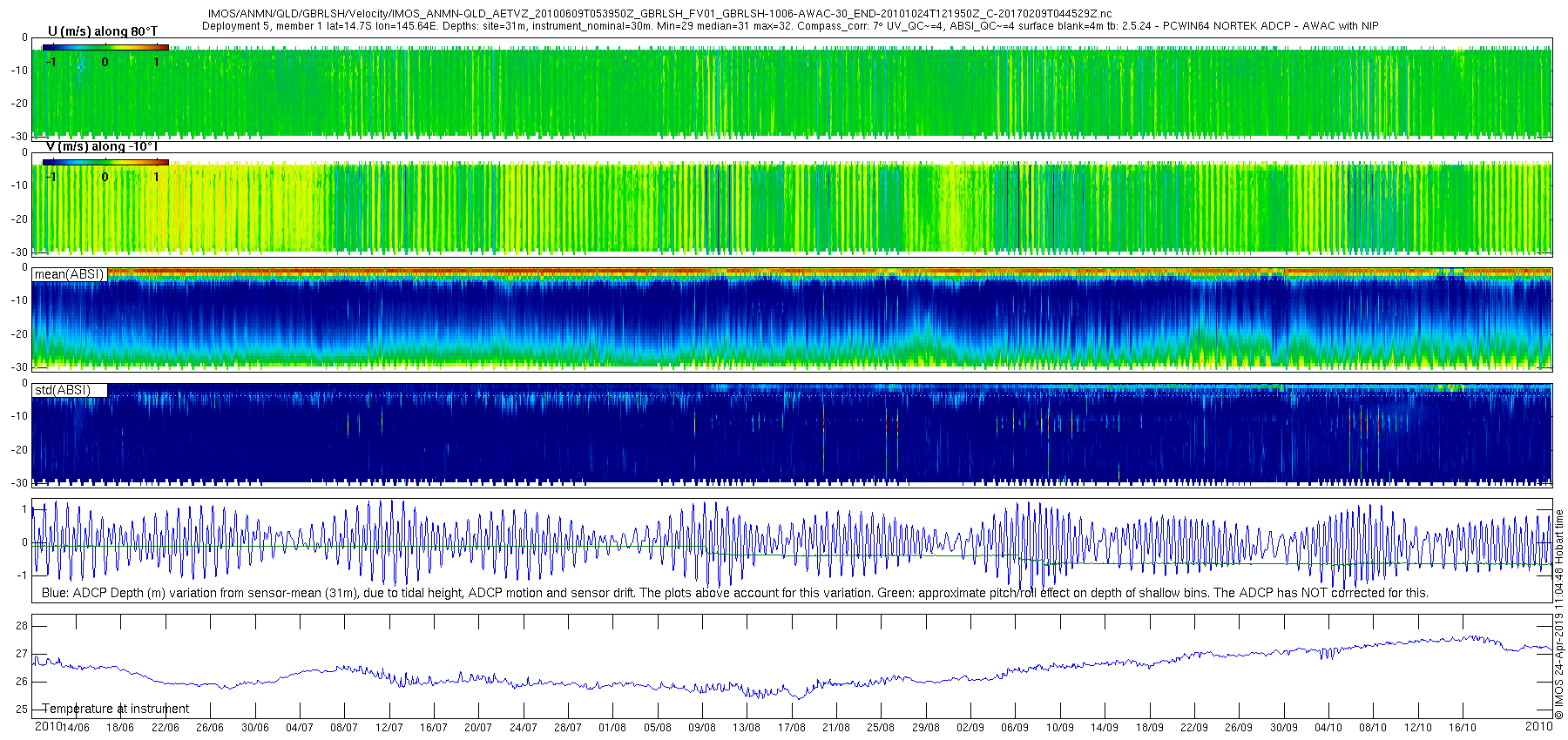
Task: Click the '02/09' date tick label
Action: pos(970,728)
